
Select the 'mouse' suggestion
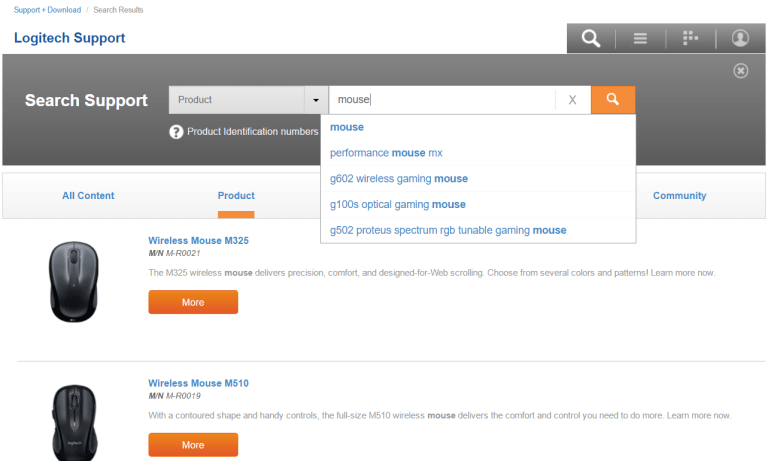(x=478, y=127)
